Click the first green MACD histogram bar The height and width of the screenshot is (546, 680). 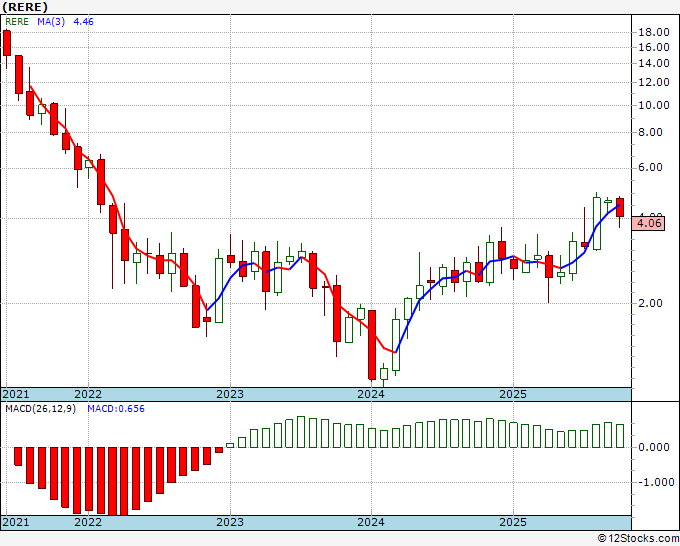coord(230,445)
